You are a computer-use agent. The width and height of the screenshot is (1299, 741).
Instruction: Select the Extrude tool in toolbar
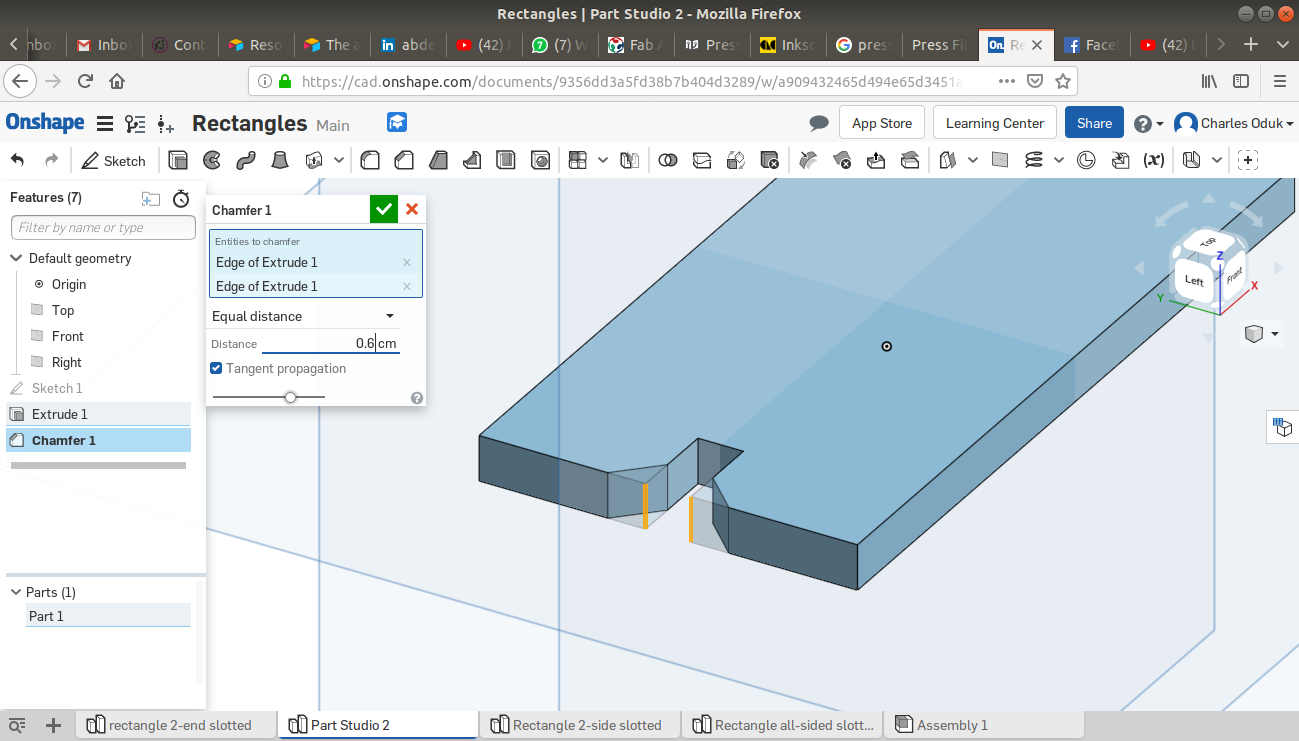(178, 160)
